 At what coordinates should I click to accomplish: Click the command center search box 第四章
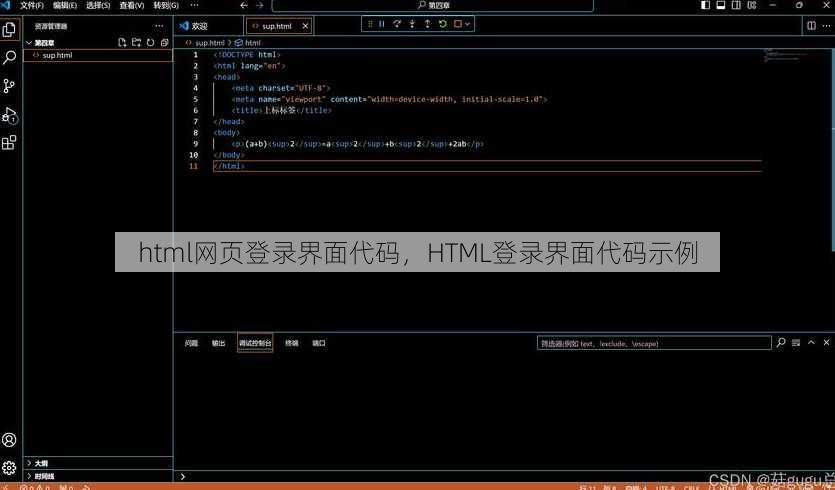tap(432, 5)
